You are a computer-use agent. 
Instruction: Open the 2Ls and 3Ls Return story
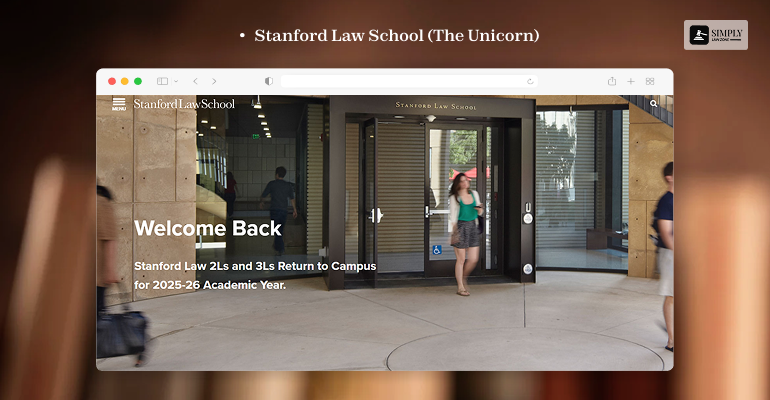(255, 275)
